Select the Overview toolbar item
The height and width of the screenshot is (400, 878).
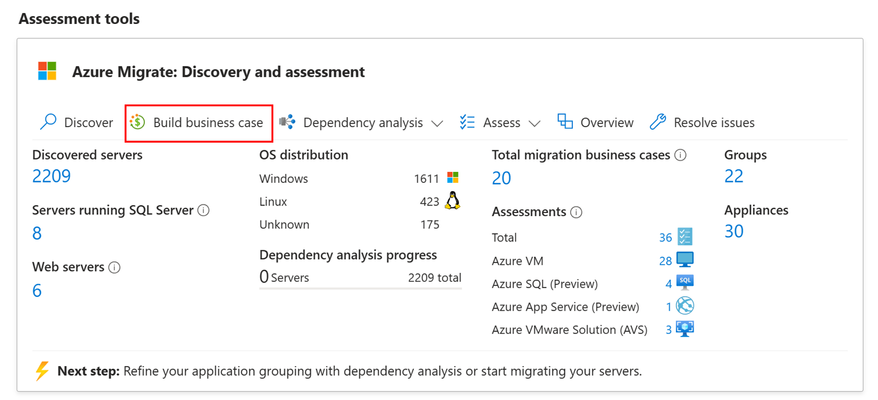[x=596, y=122]
